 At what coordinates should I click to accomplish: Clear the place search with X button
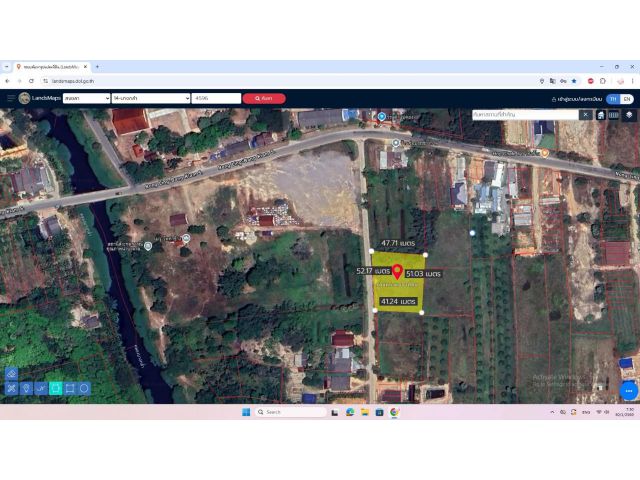(x=585, y=115)
